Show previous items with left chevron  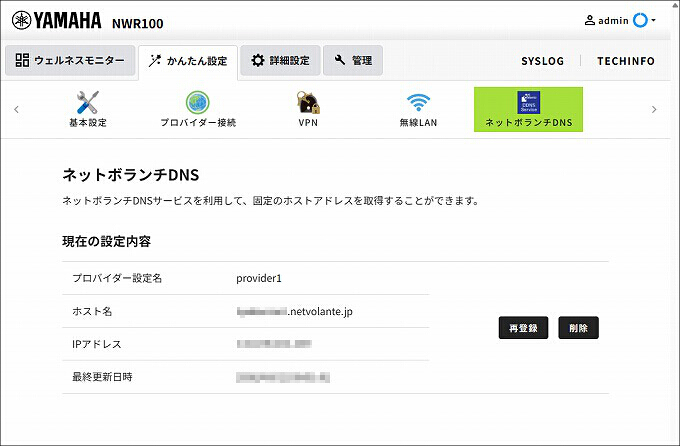tap(16, 109)
